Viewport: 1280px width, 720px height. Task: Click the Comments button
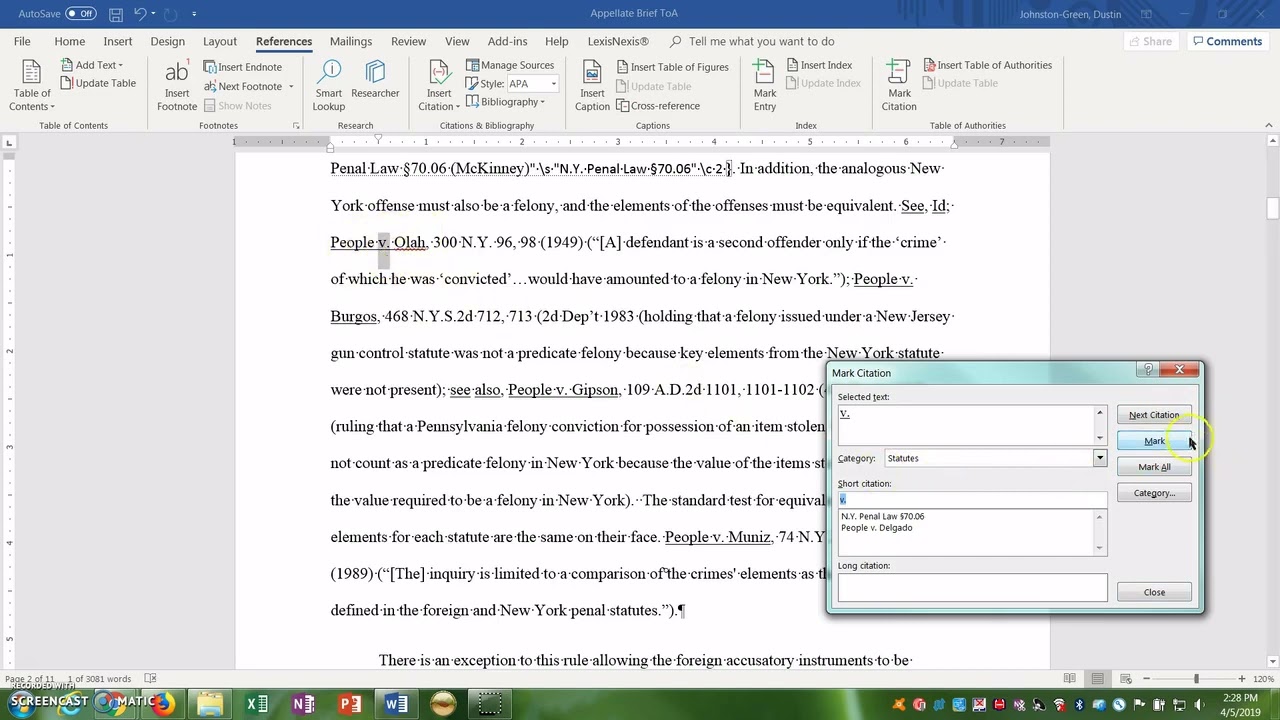[1227, 41]
